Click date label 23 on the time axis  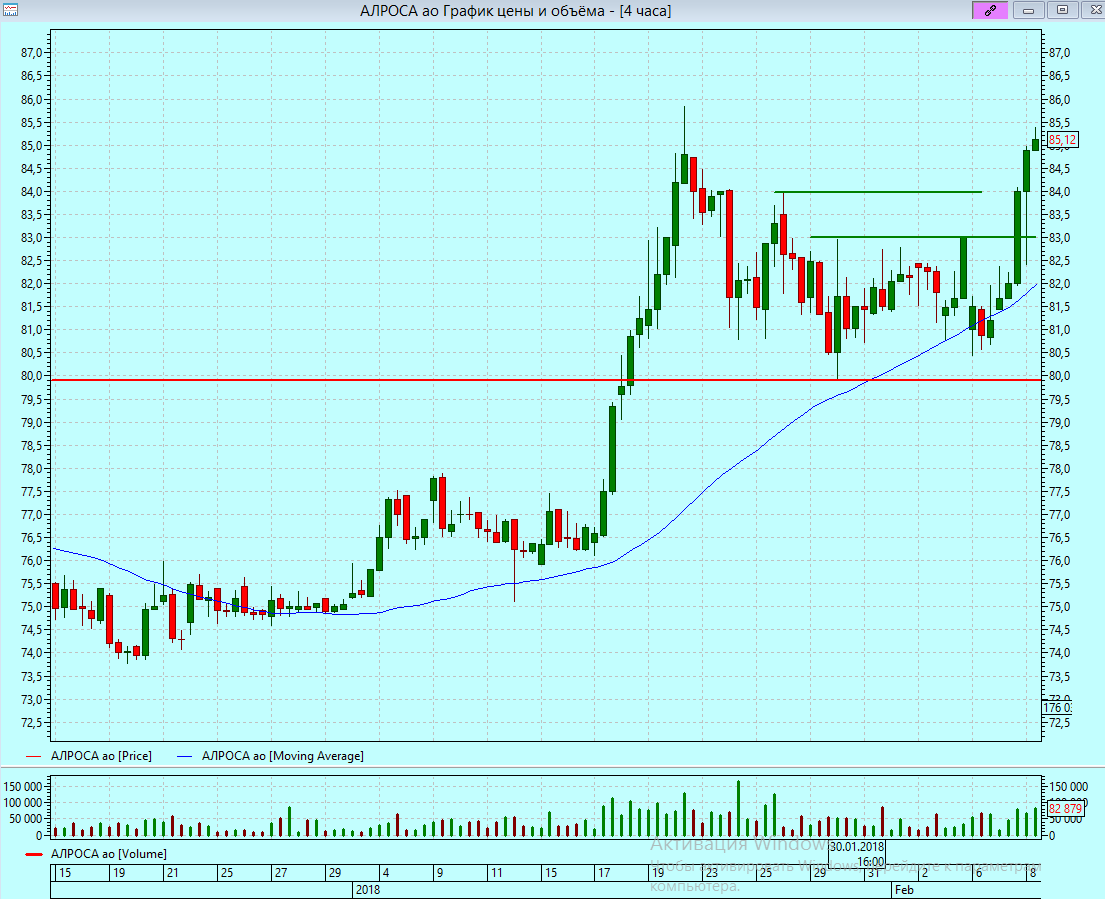point(712,873)
